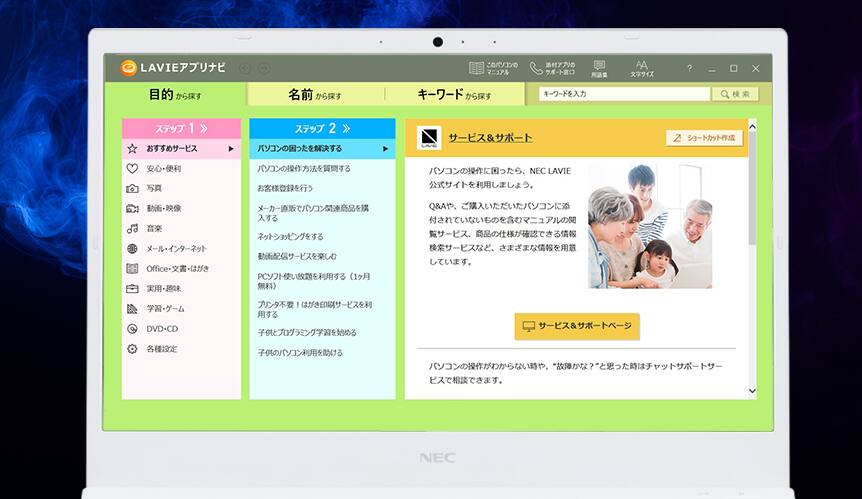Switch to the 名前から探す tab
Screen dimensions: 862x499
315,95
